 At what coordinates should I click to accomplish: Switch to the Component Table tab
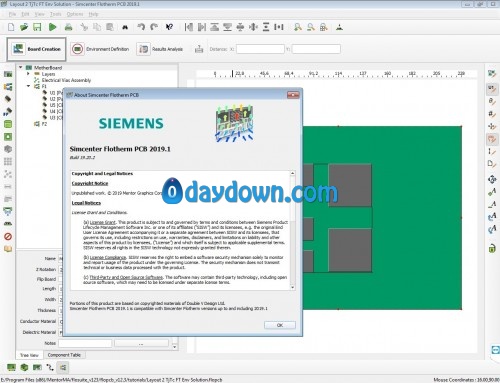click(64, 355)
